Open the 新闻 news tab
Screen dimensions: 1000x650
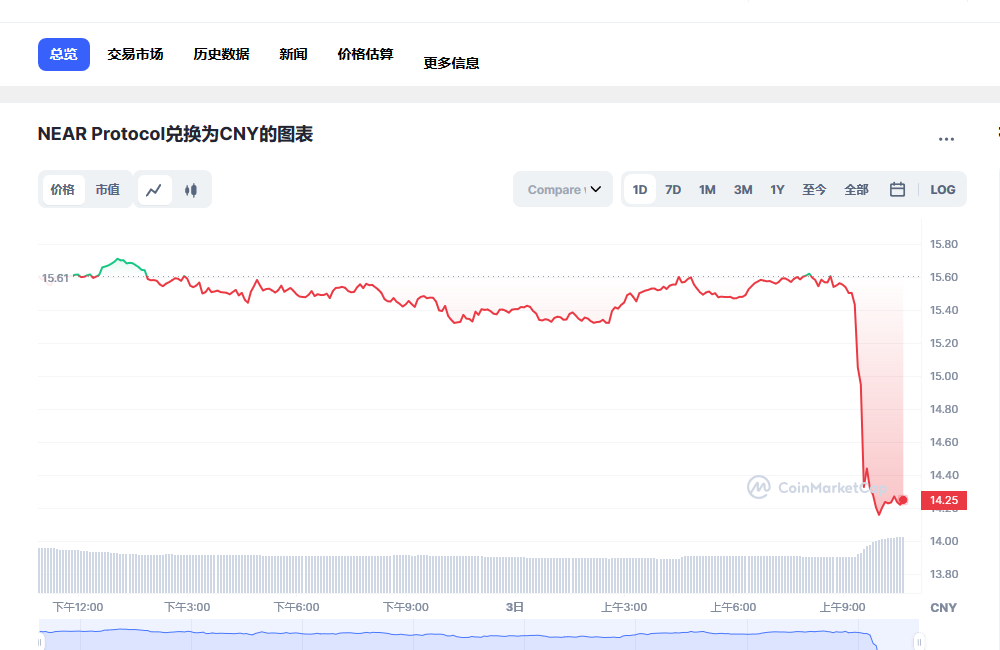[x=293, y=54]
